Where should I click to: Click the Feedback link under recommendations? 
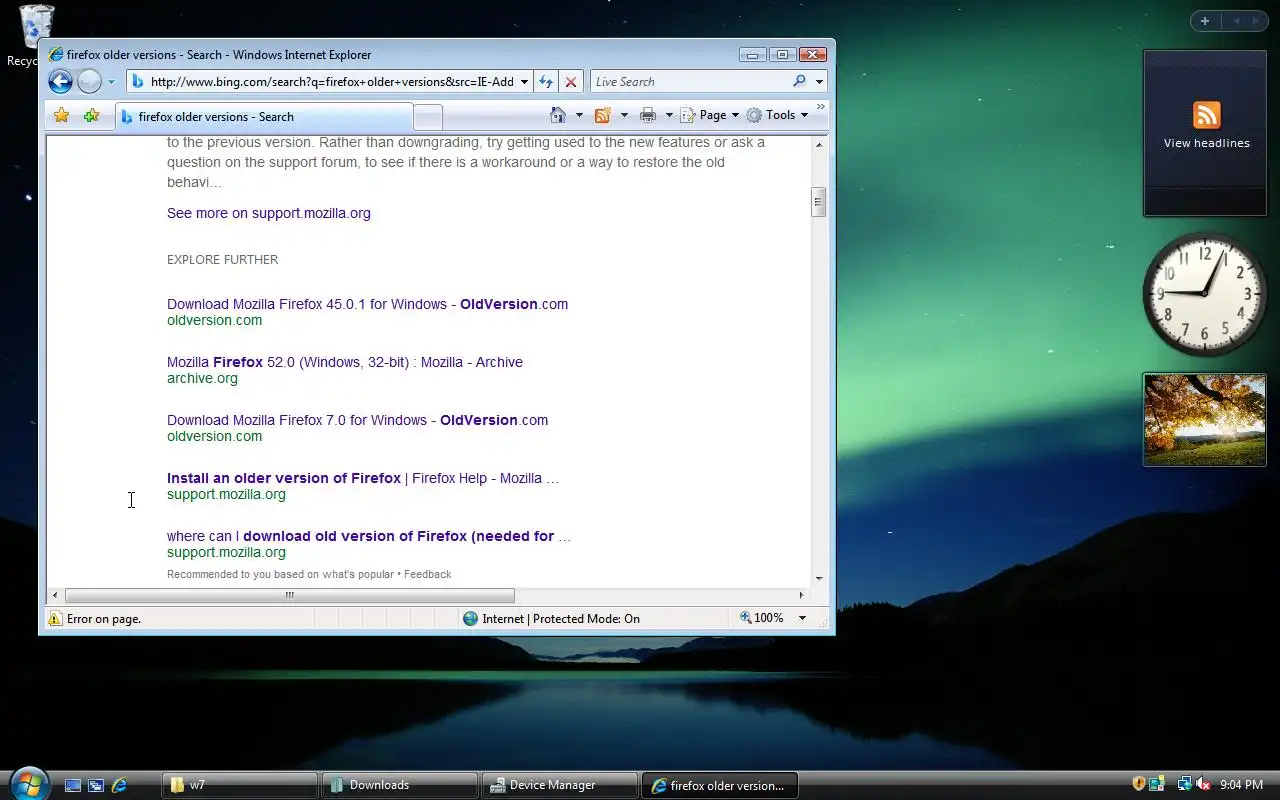point(427,574)
